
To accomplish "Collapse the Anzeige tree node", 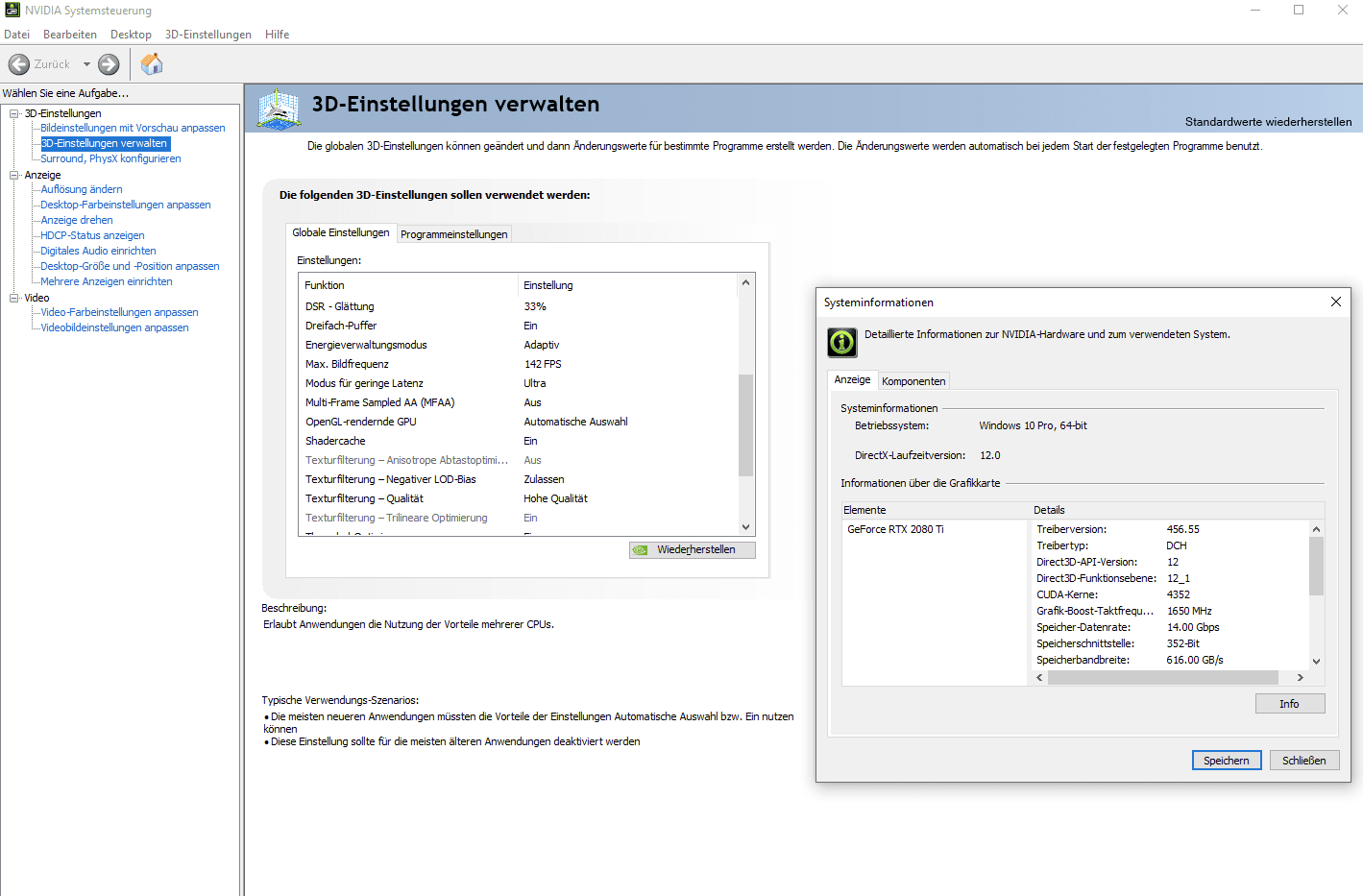I will click(14, 175).
